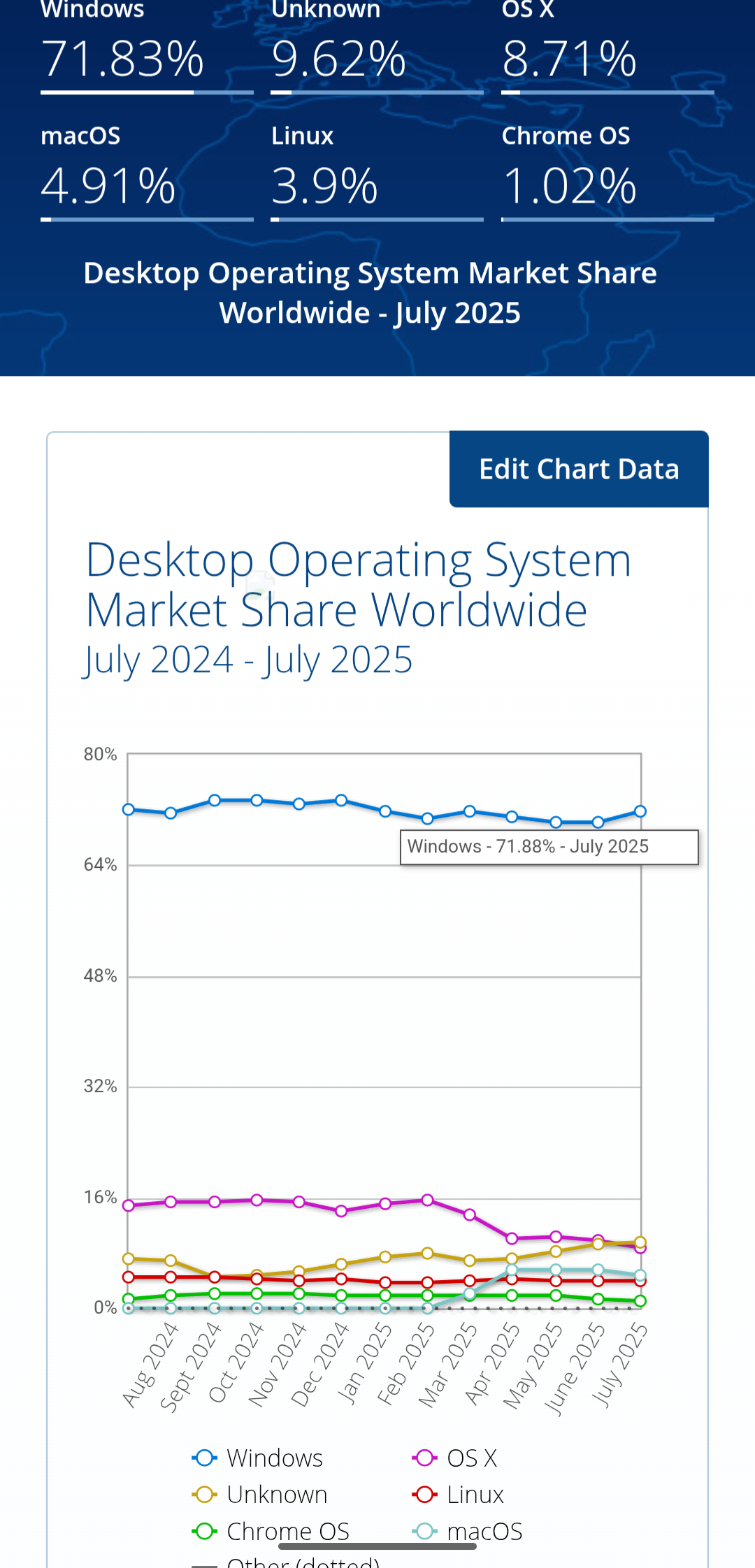Viewport: 755px width, 1568px height.
Task: Click the 16% y-axis label
Action: (100, 1198)
